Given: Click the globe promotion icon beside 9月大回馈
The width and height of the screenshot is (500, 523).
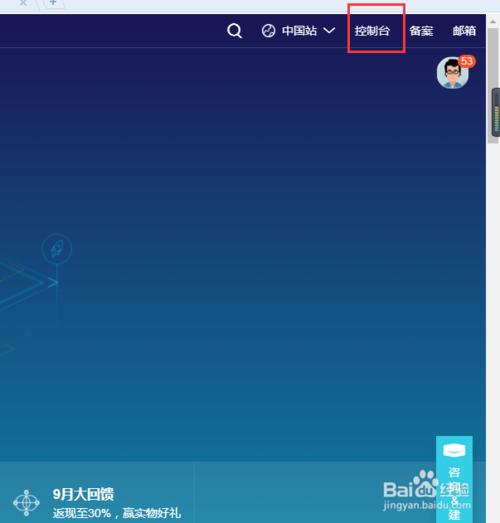Looking at the screenshot, I should click(x=26, y=503).
